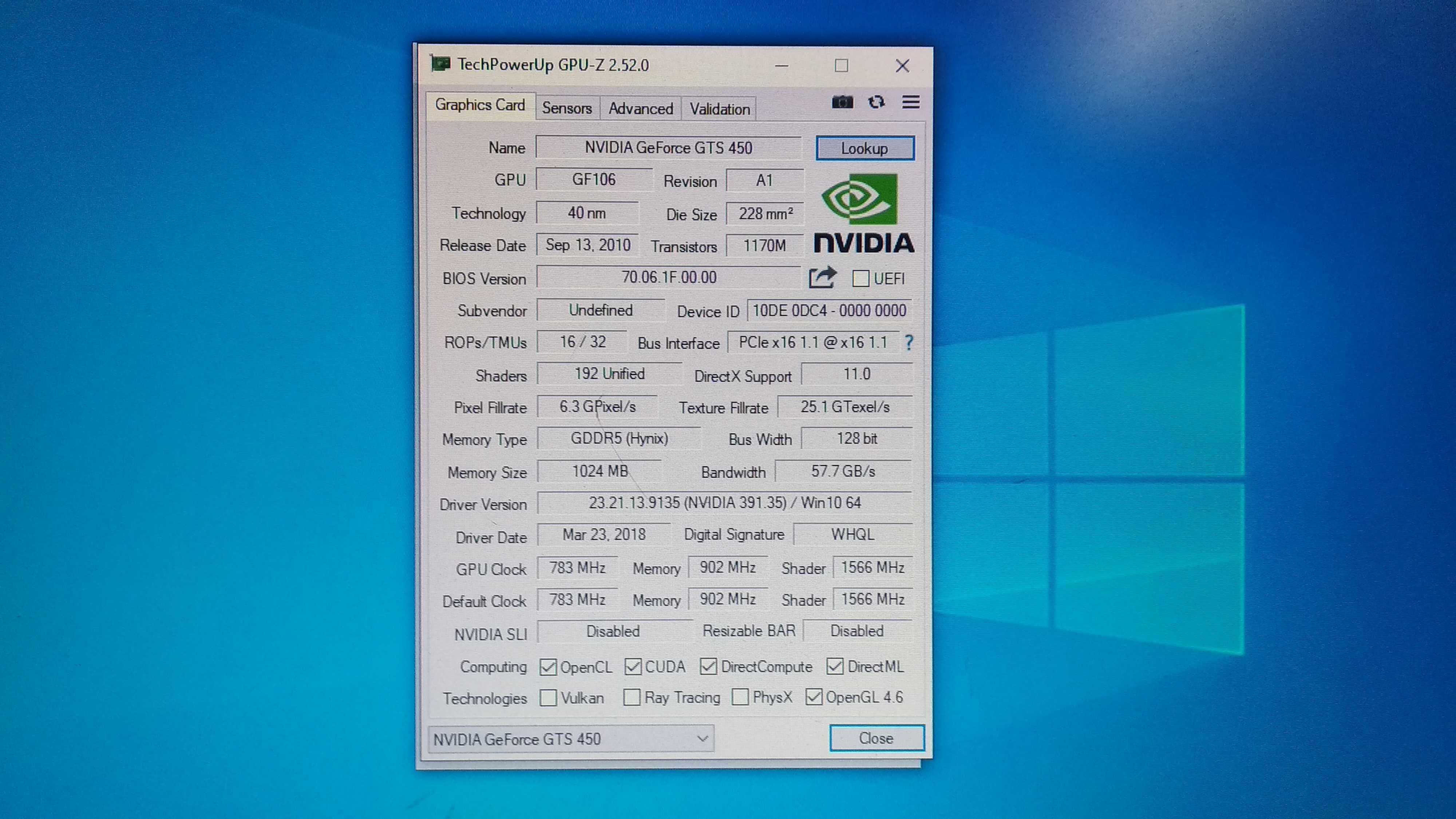The width and height of the screenshot is (1456, 819).
Task: Click the Name field showing GeForce GTS 450
Action: coord(669,147)
